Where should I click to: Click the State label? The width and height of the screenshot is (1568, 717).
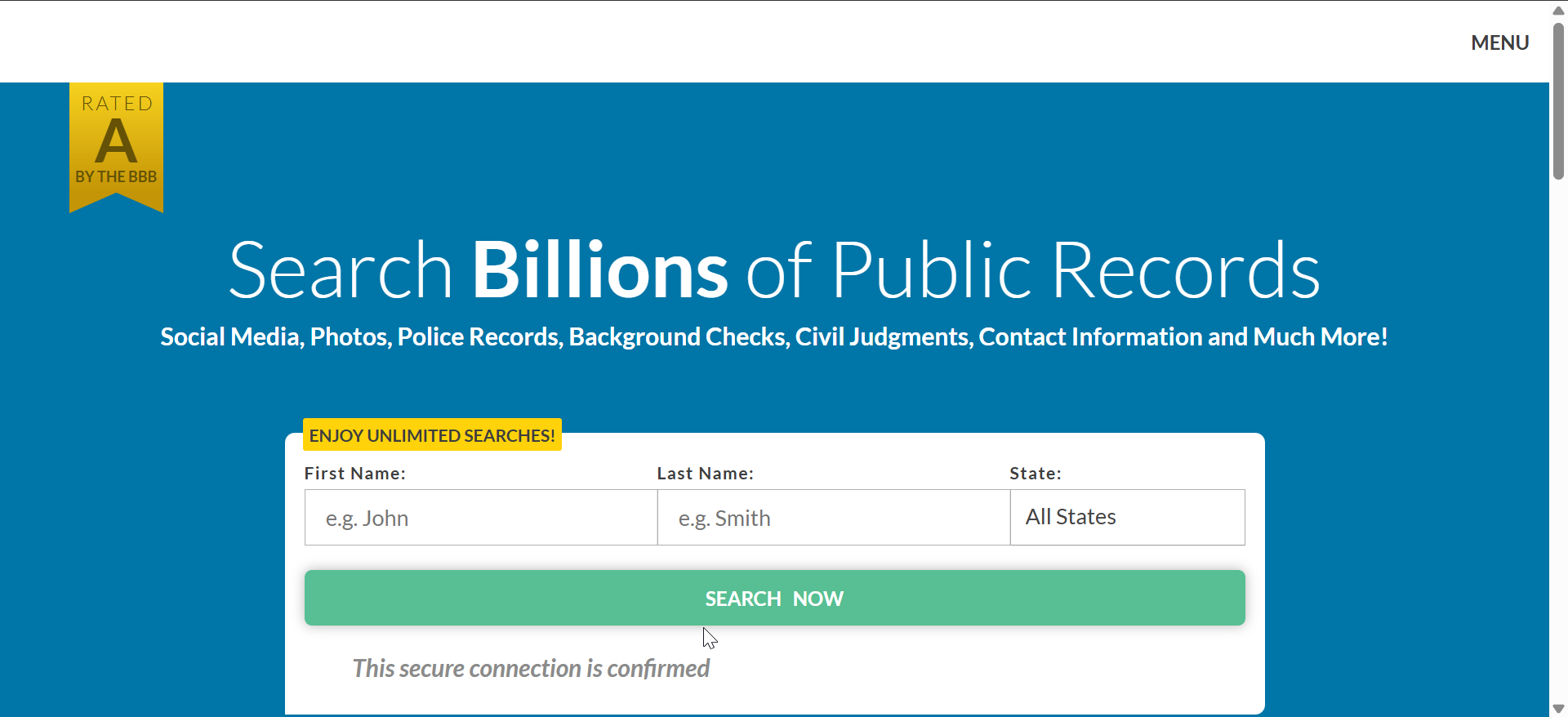pyautogui.click(x=1035, y=474)
